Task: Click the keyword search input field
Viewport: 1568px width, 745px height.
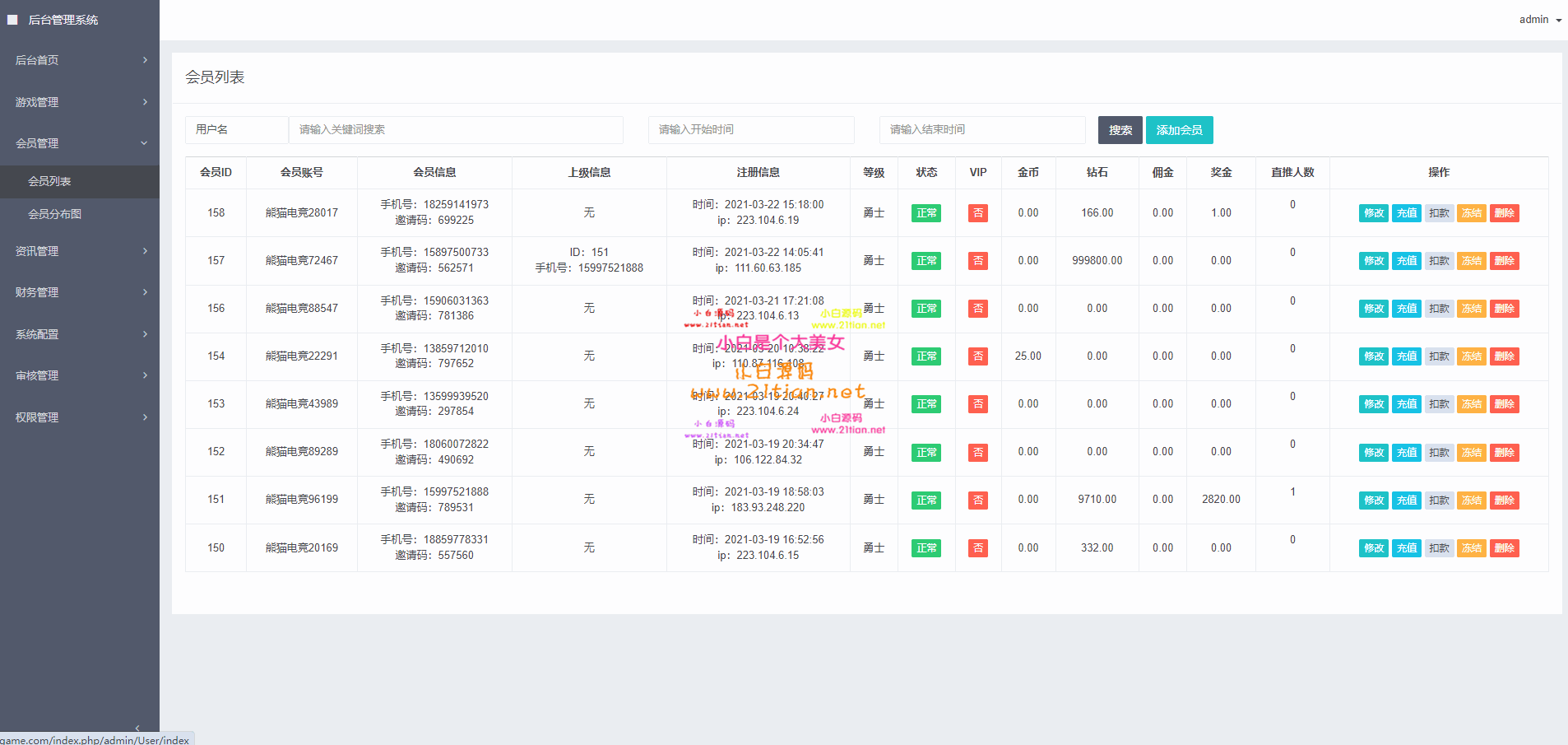Action: tap(456, 130)
